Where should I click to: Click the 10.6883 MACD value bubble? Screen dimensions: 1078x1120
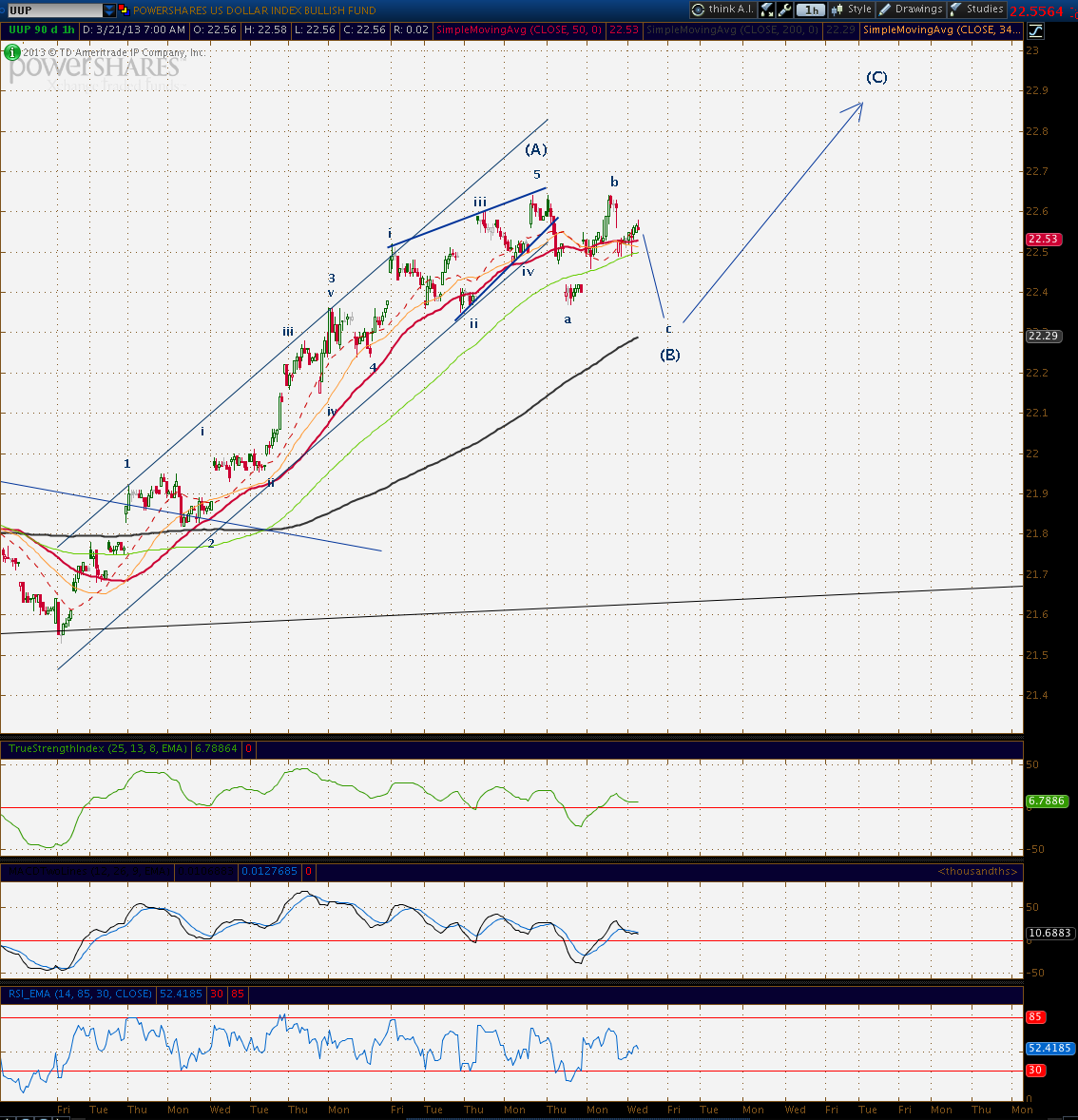click(1049, 933)
